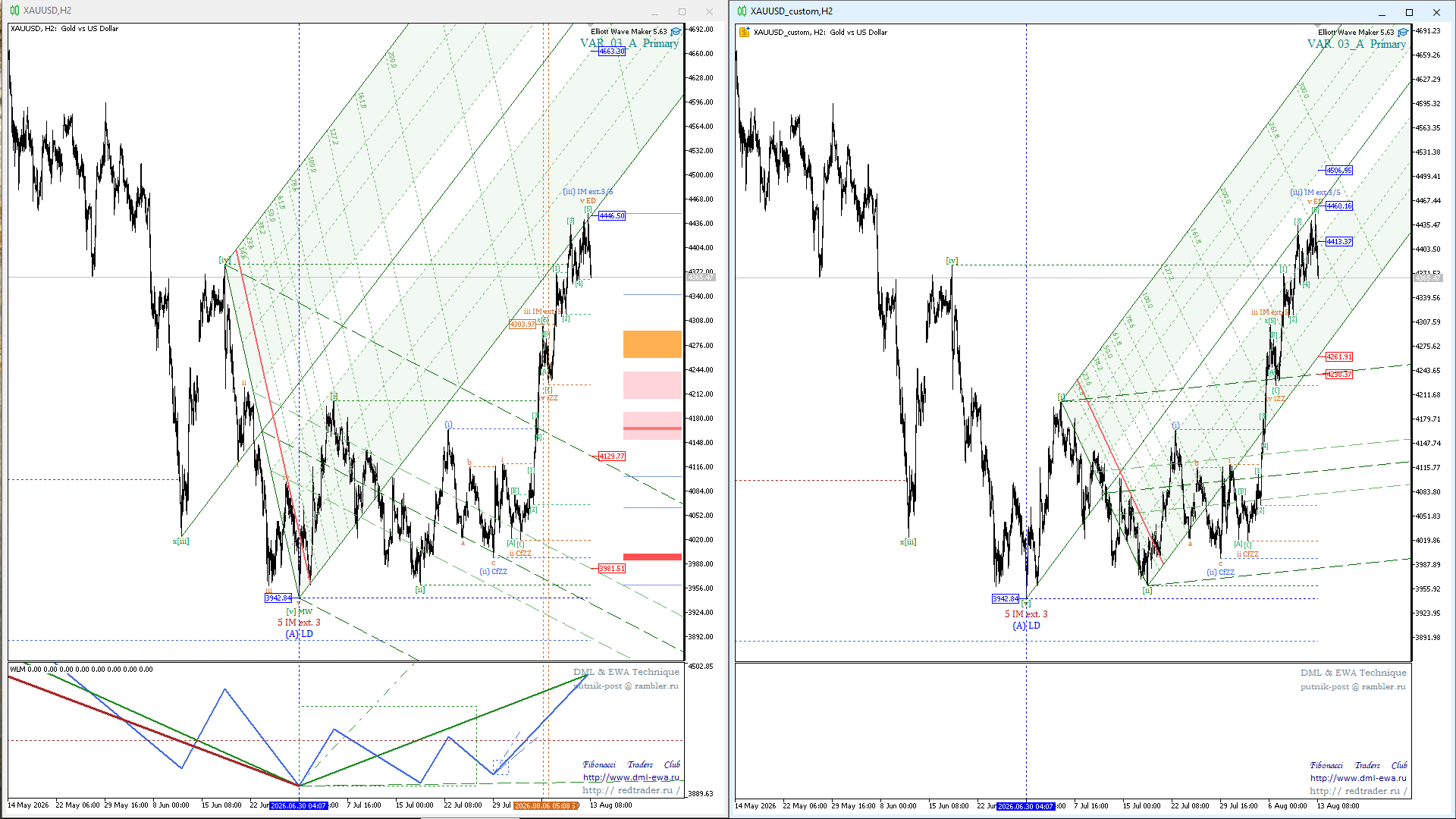
Task: Open the www.dml-ewa.ru link in XAUUSD_custom chart
Action: [1358, 778]
